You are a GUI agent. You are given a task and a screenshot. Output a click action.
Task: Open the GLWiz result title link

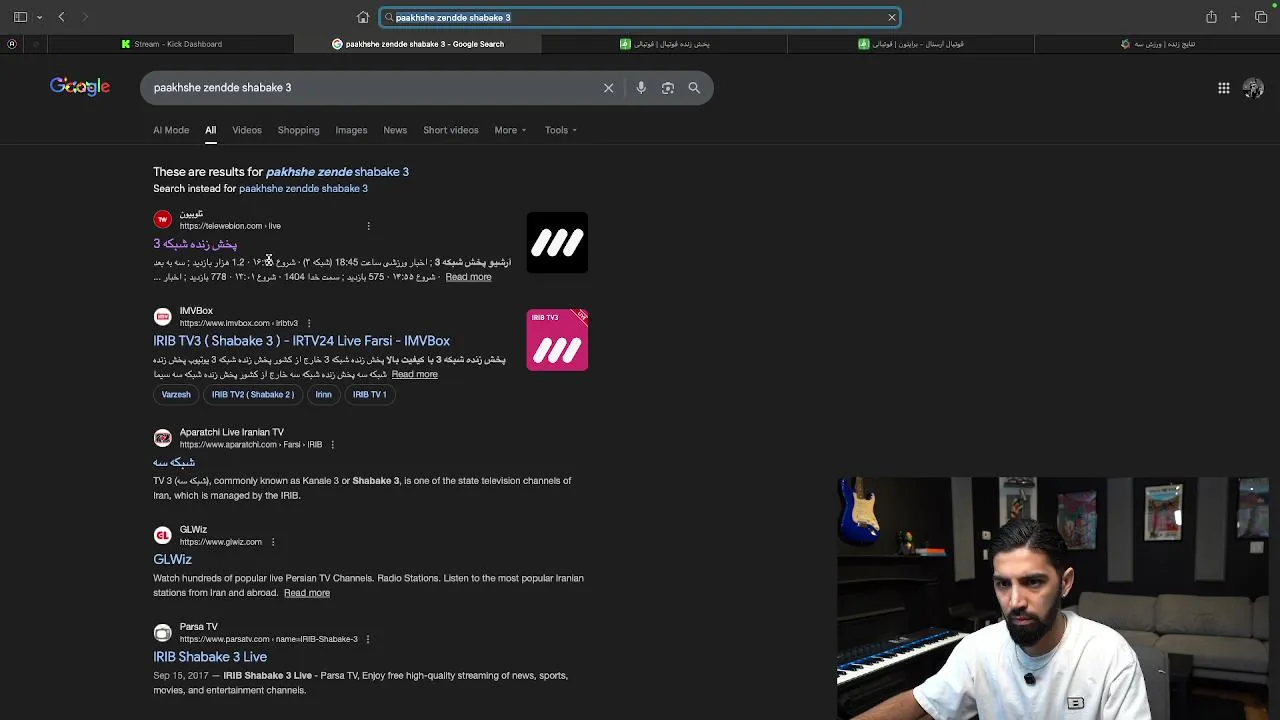point(172,560)
